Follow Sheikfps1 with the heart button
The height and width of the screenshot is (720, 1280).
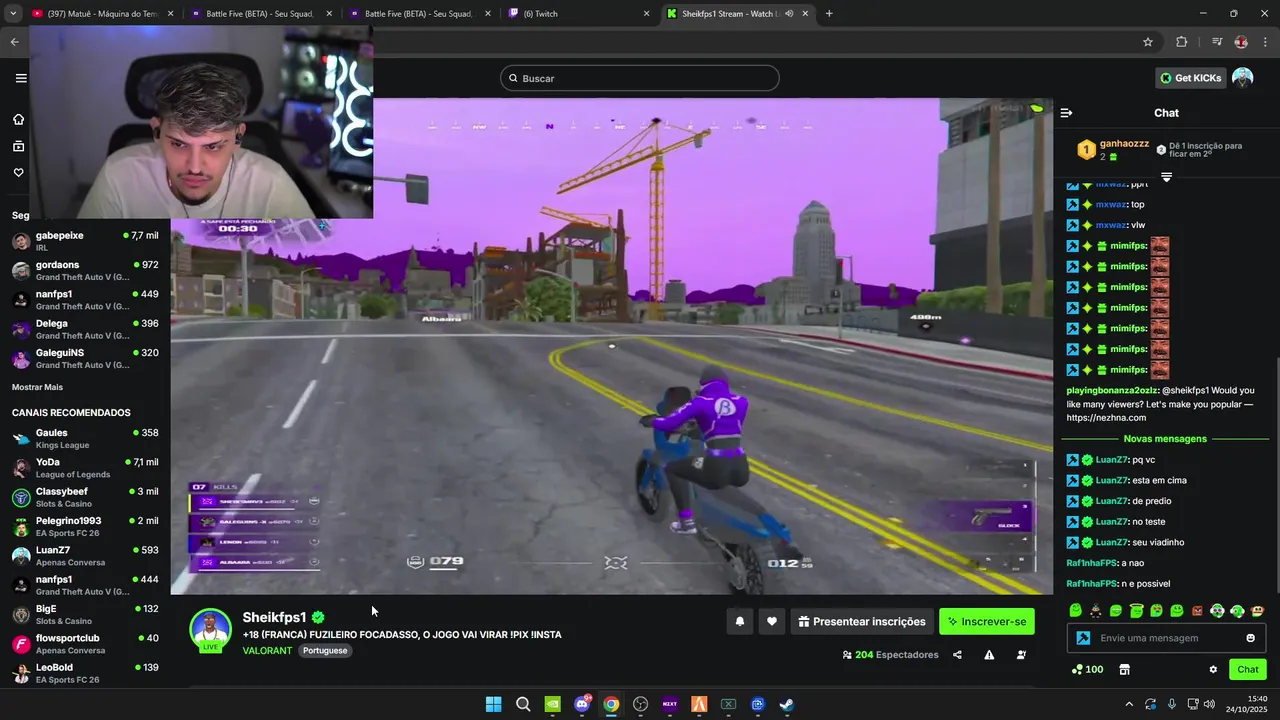click(x=771, y=621)
